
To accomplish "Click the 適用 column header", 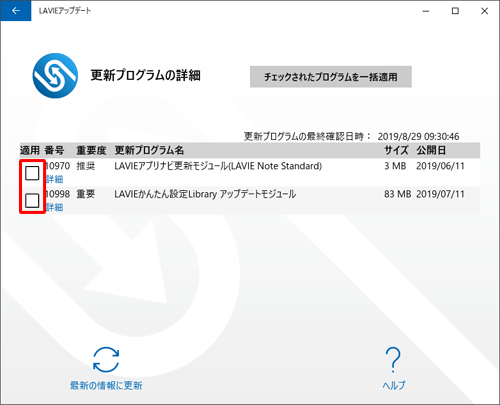I will 30,150.
